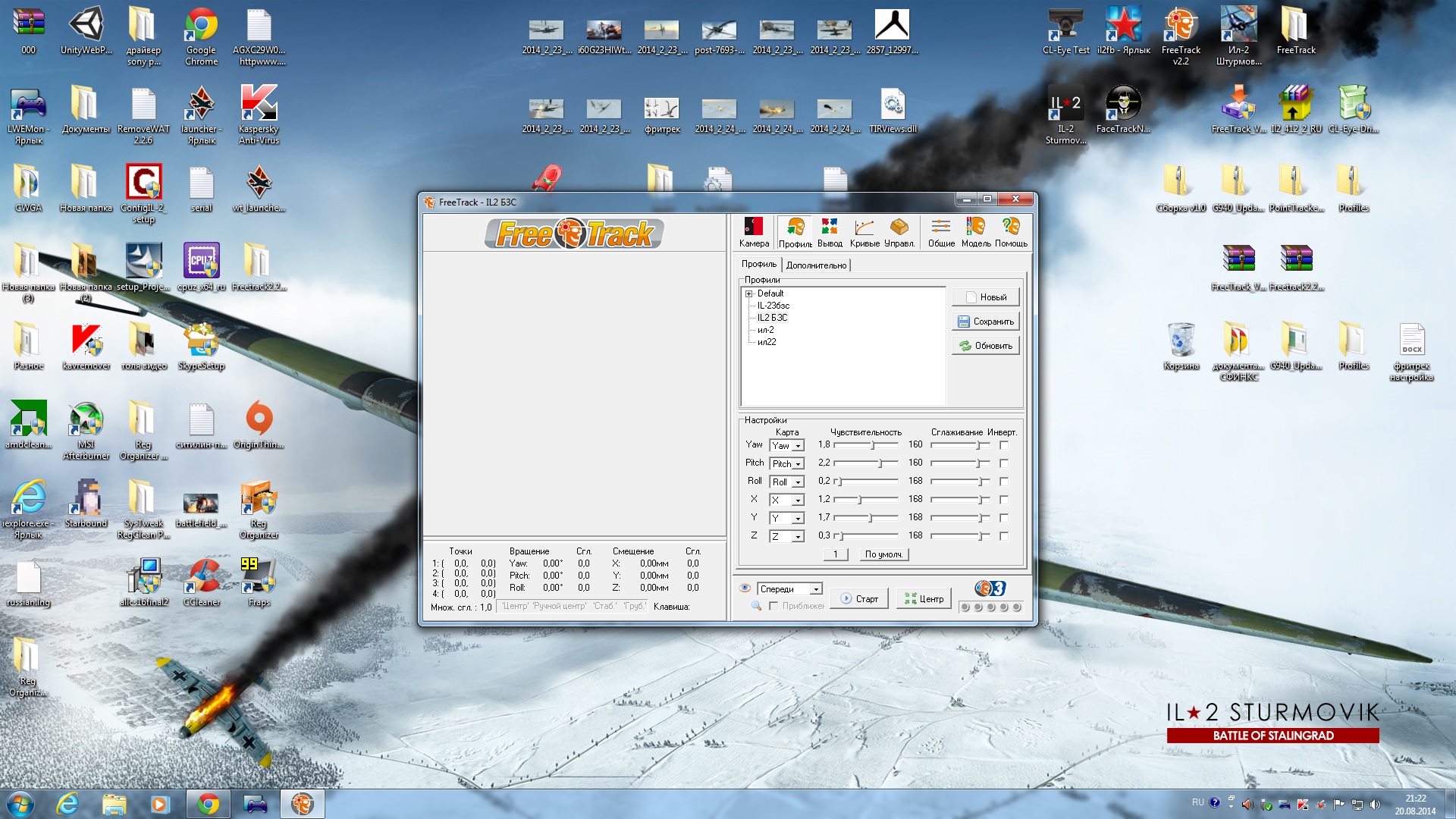Click the Сохранить save button
This screenshot has width=1456, height=819.
pyautogui.click(x=985, y=322)
